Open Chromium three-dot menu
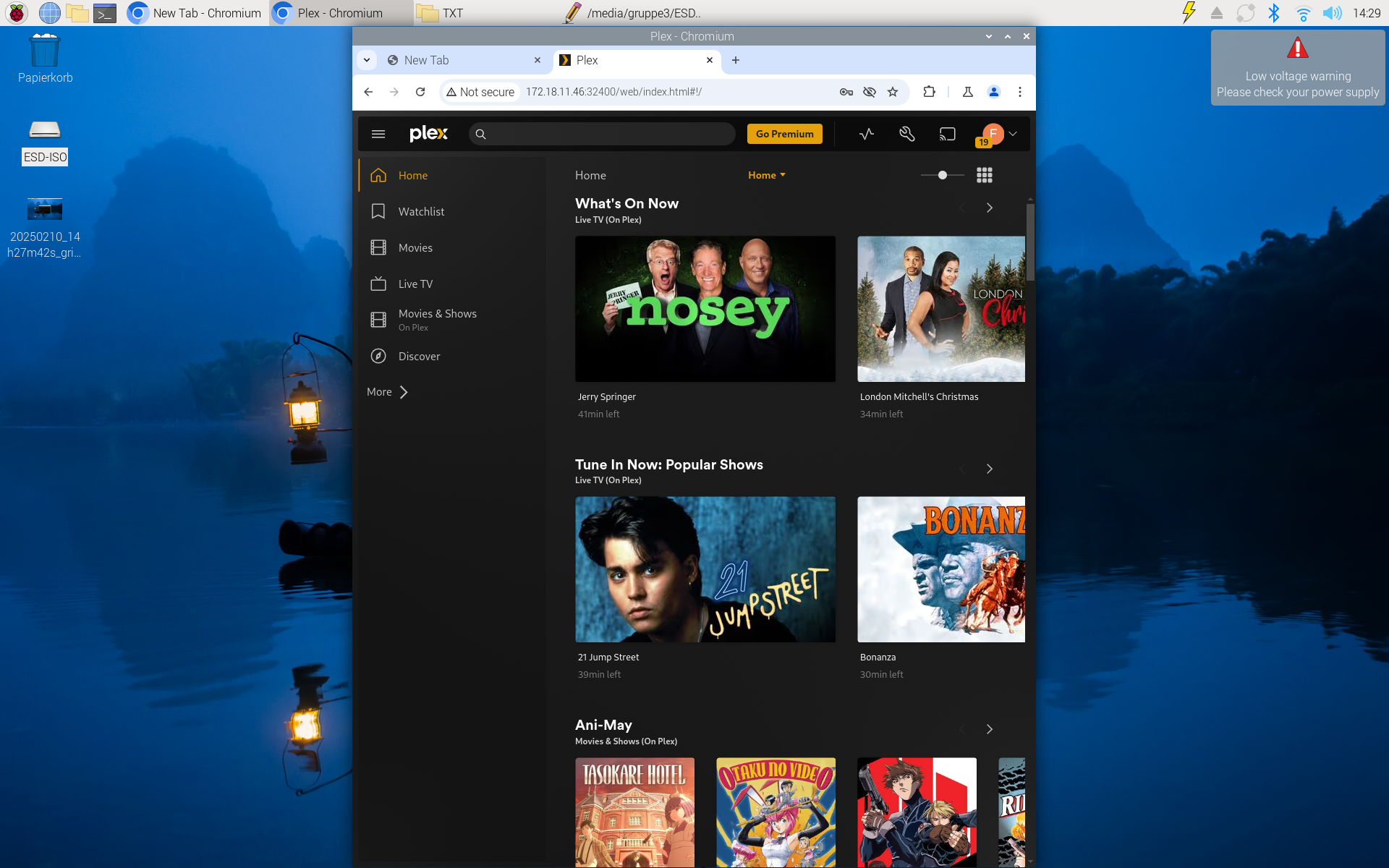The height and width of the screenshot is (868, 1389). [1020, 92]
